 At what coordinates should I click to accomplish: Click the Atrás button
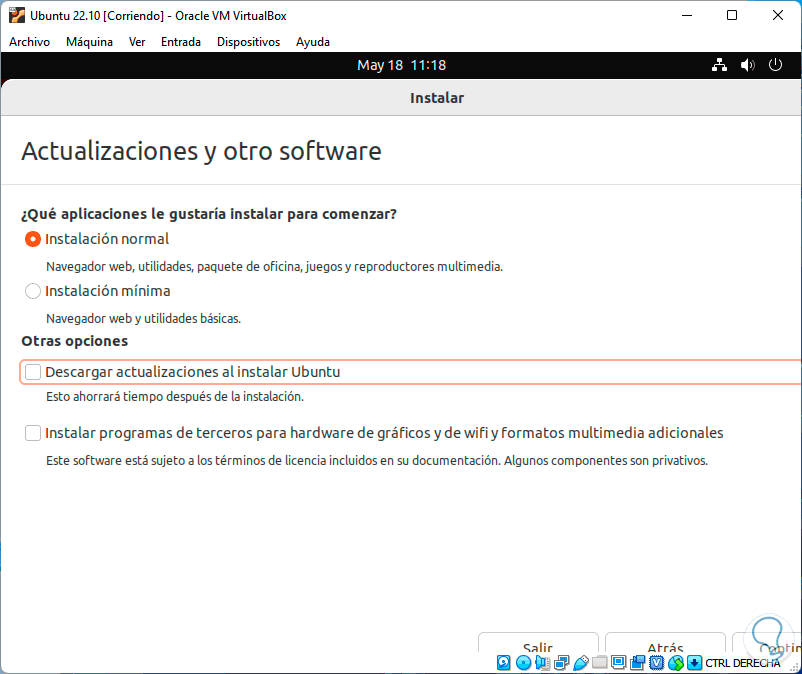point(665,643)
